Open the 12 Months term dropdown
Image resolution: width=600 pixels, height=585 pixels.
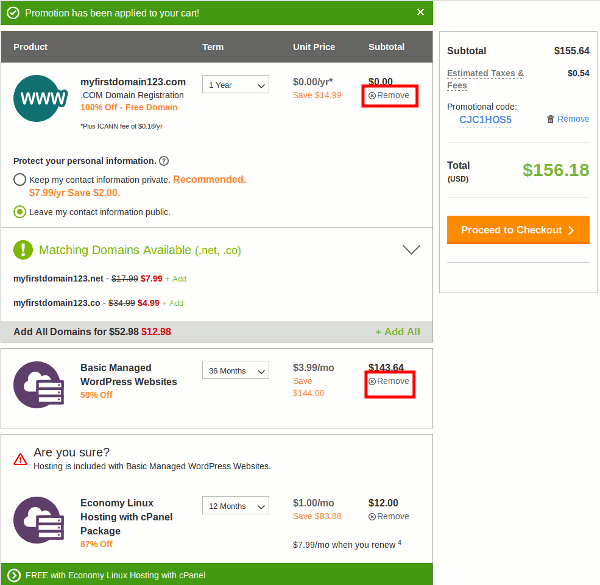235,505
